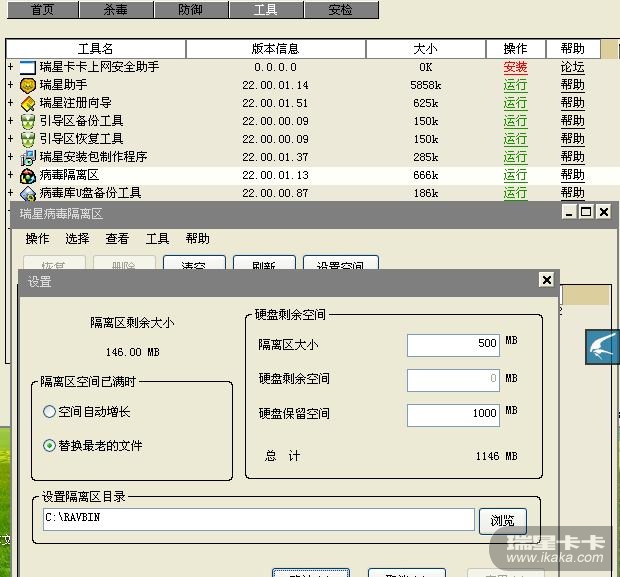The width and height of the screenshot is (620, 577).
Task: Click the 瑞星卡卡上网安全助手 row icon
Action: click(28, 67)
